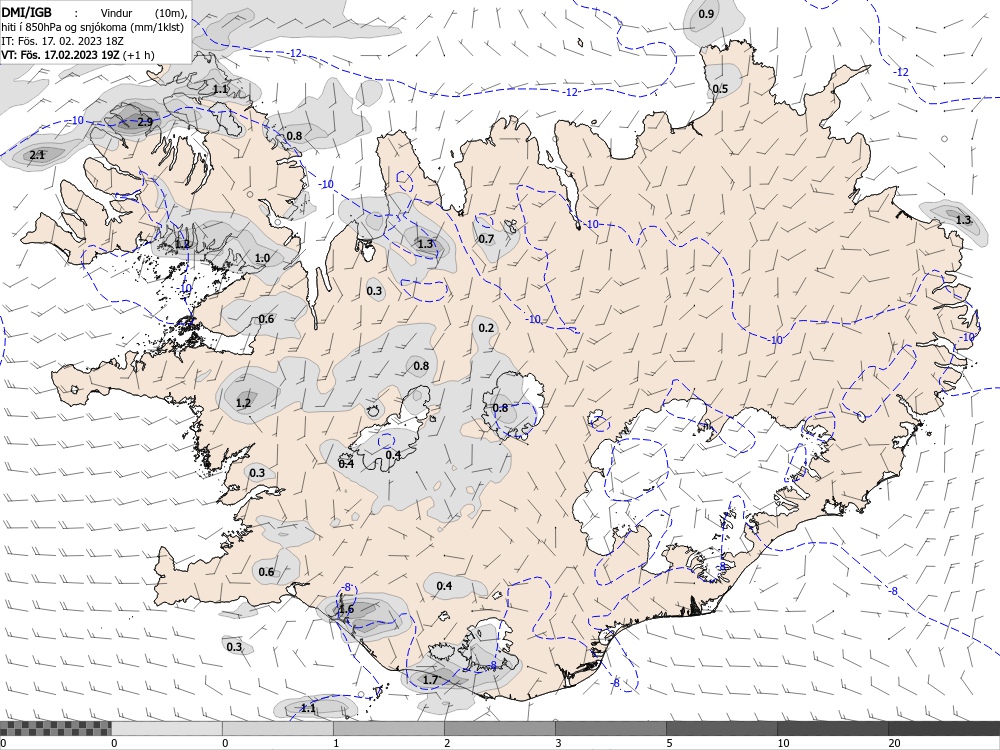Click the 0.5 snowfall value label
This screenshot has width=1000, height=750.
pos(720,89)
